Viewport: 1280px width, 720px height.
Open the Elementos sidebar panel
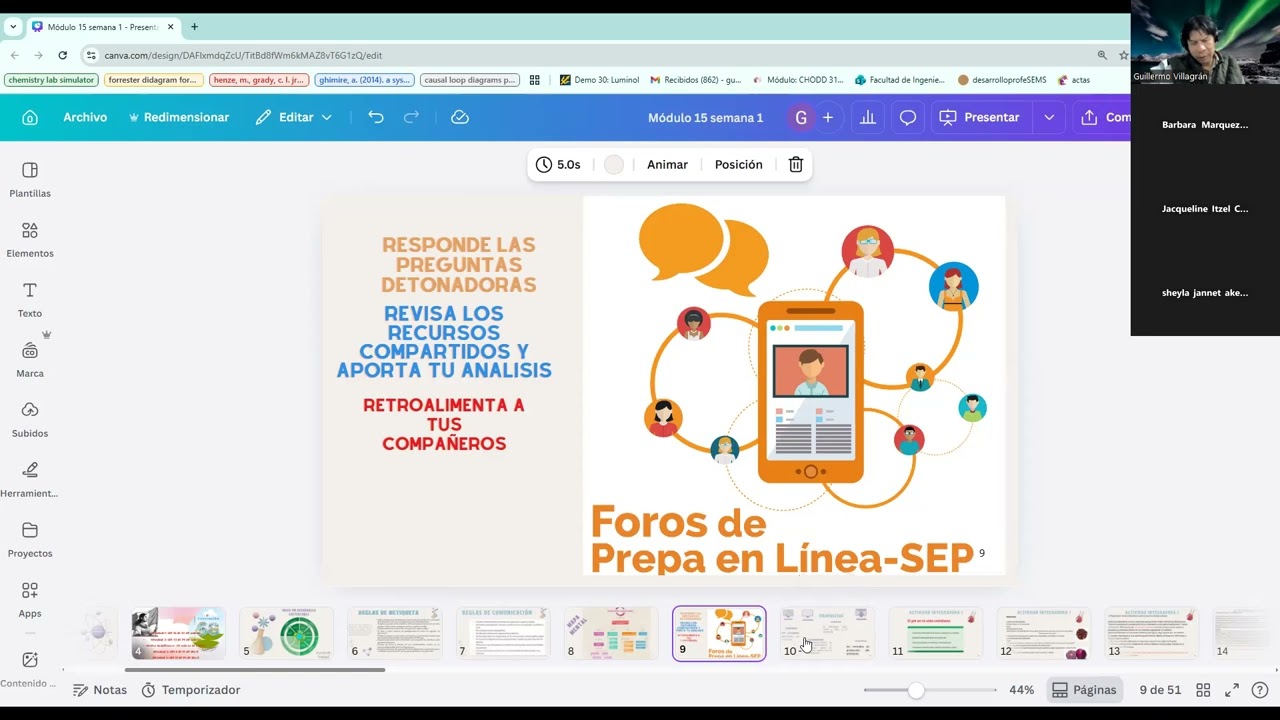[30, 240]
